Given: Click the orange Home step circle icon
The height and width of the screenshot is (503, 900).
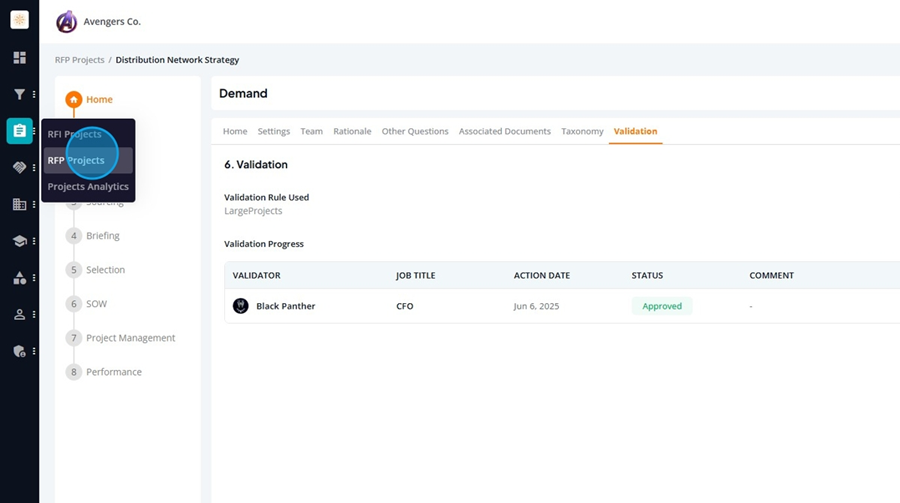Looking at the screenshot, I should click(x=73, y=99).
